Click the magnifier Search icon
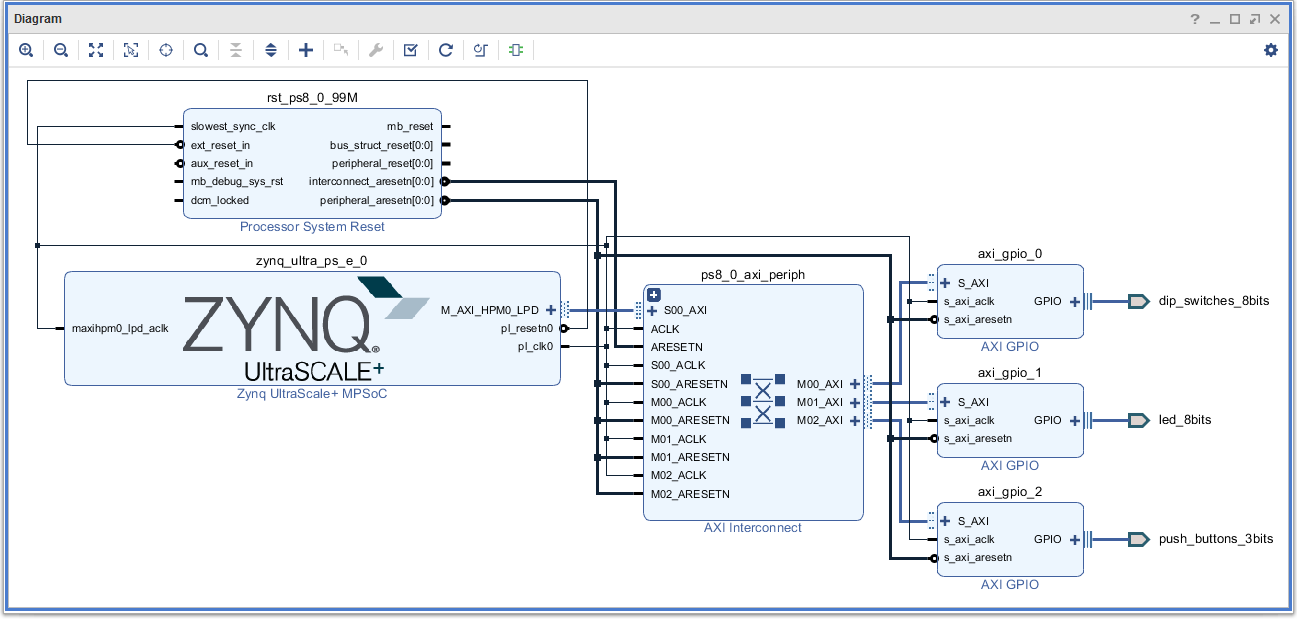 (201, 50)
